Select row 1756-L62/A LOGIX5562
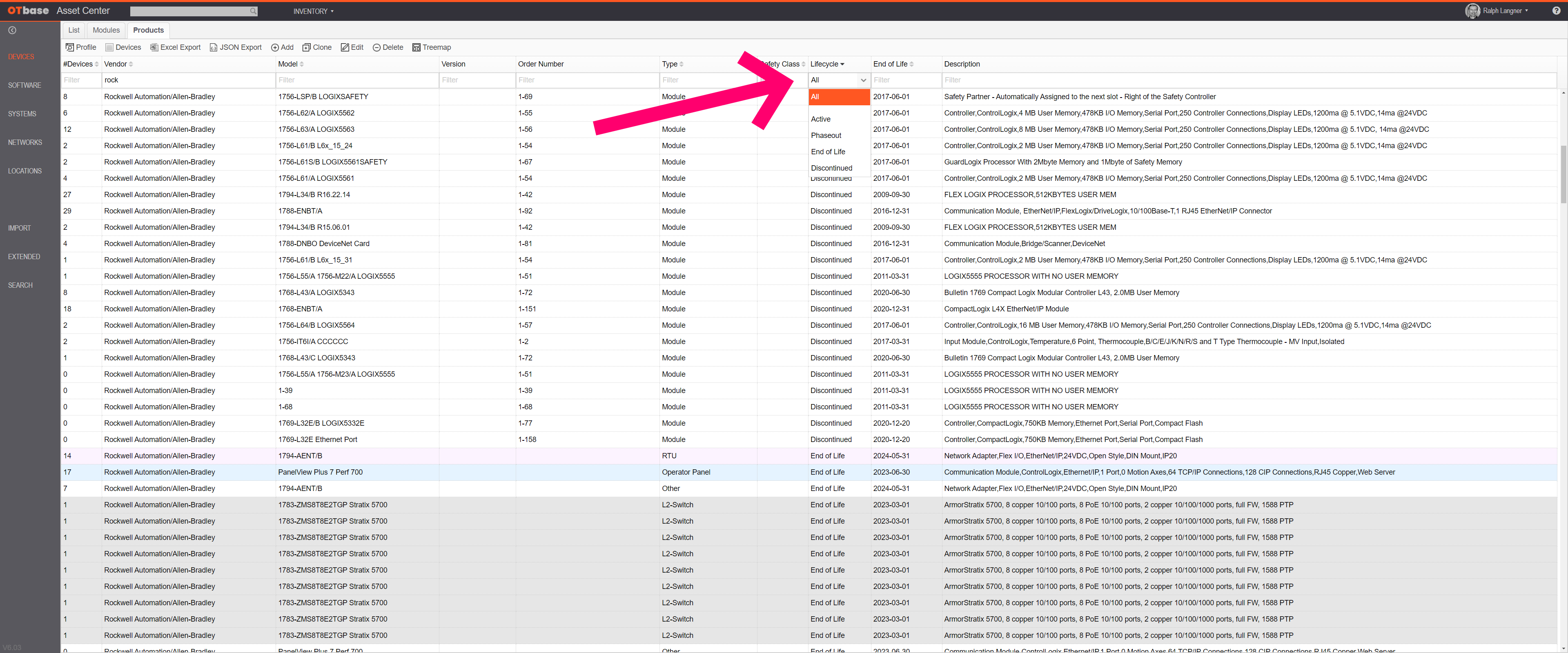This screenshot has height=653, width=1568. 809,113
